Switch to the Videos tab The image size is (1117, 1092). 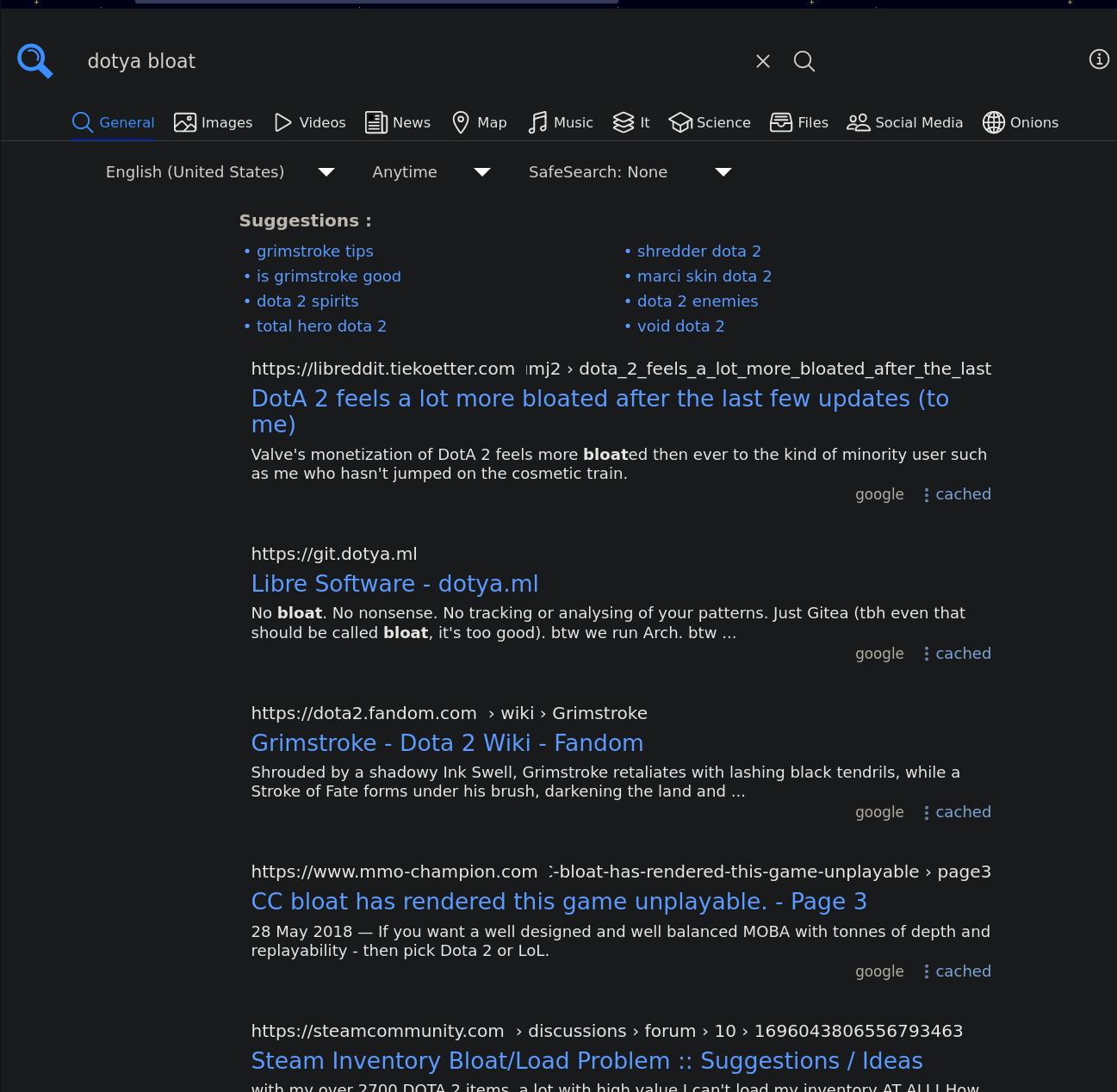309,122
